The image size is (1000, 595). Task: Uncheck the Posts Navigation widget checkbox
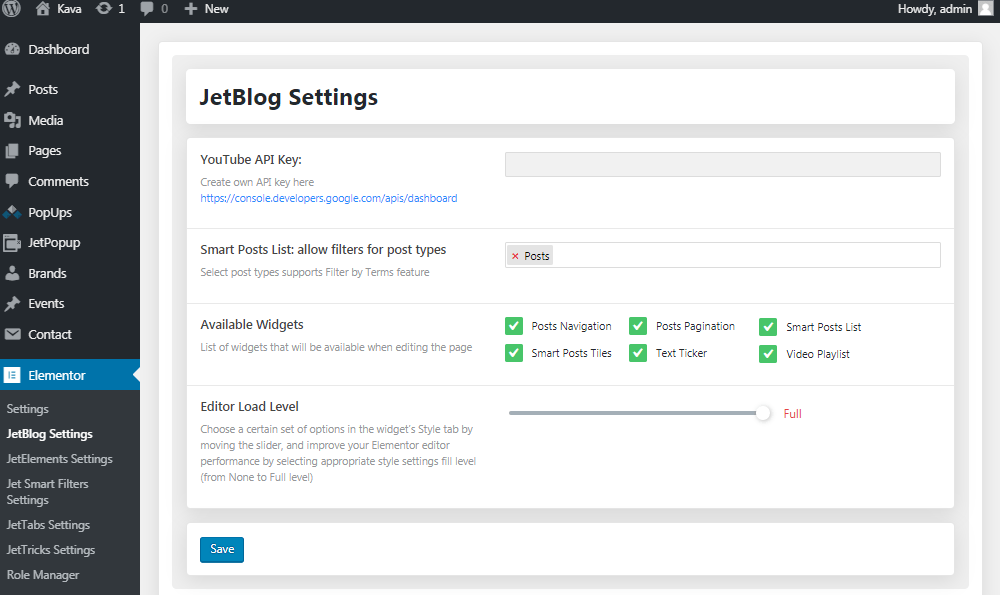(x=514, y=326)
